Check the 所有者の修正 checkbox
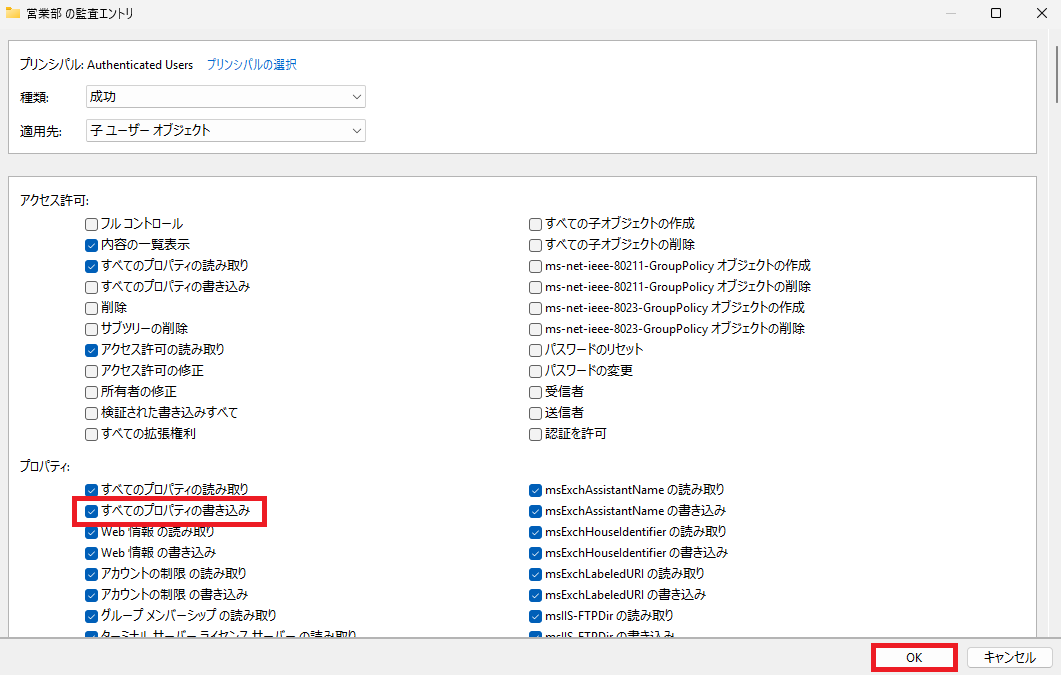The width and height of the screenshot is (1061, 675). (91, 392)
